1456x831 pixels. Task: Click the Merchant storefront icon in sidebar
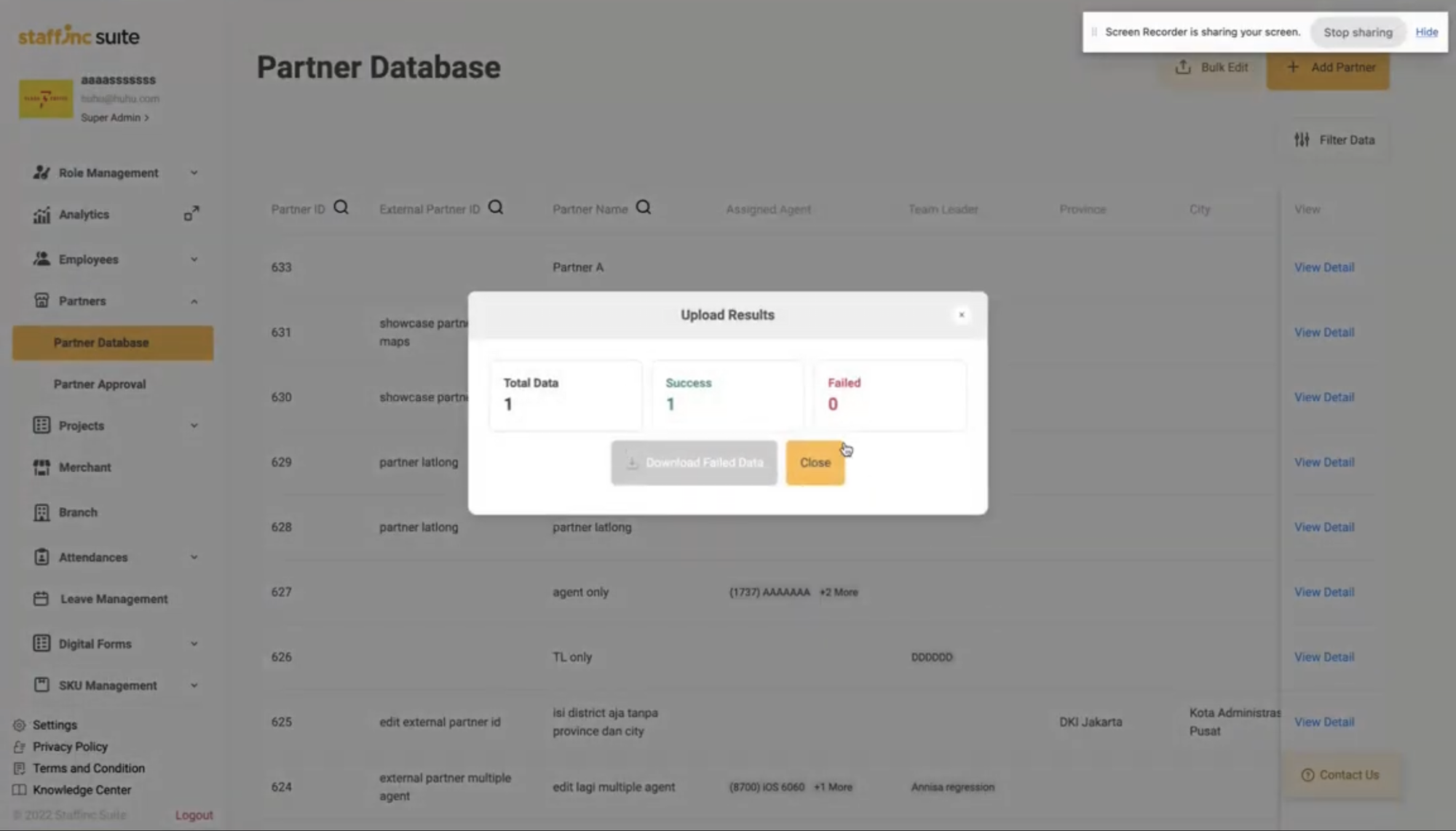click(x=41, y=467)
